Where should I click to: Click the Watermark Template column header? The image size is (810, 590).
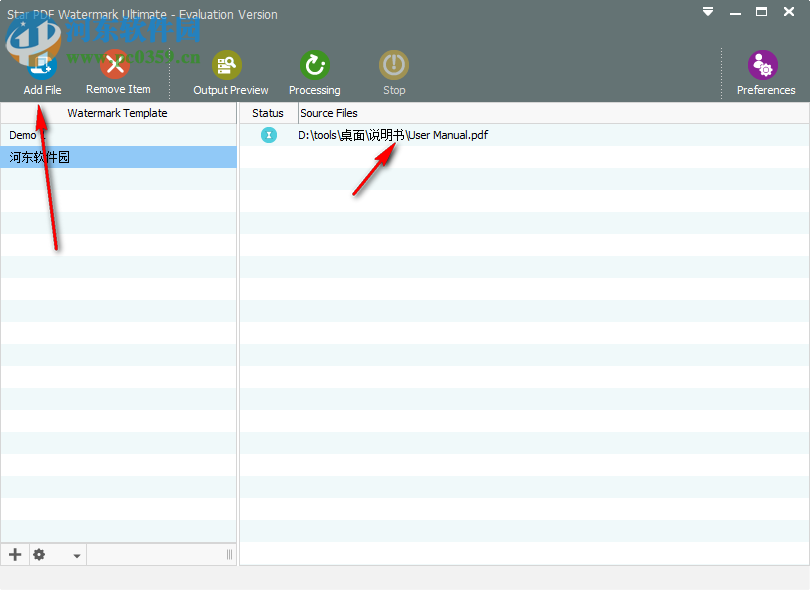click(118, 113)
